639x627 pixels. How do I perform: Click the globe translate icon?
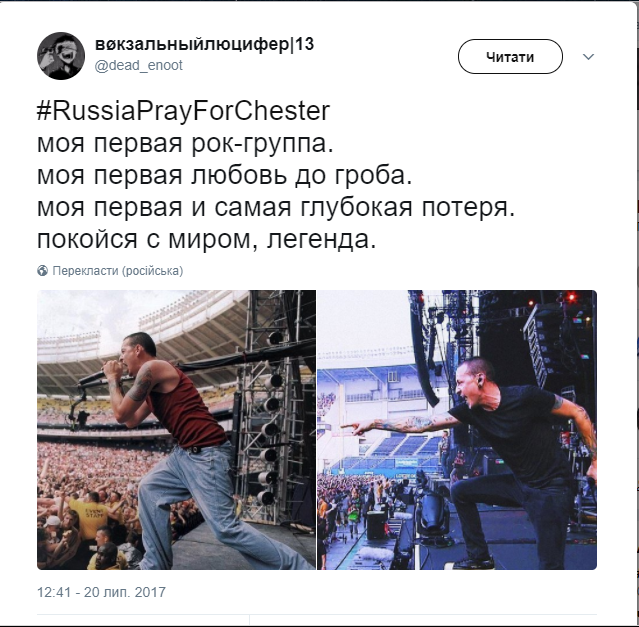[x=42, y=271]
